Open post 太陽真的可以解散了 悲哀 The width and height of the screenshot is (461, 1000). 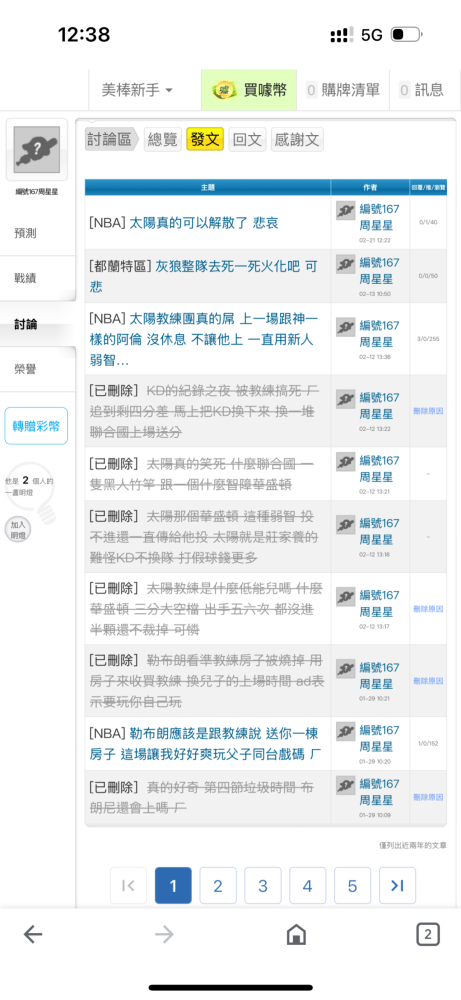coord(204,223)
